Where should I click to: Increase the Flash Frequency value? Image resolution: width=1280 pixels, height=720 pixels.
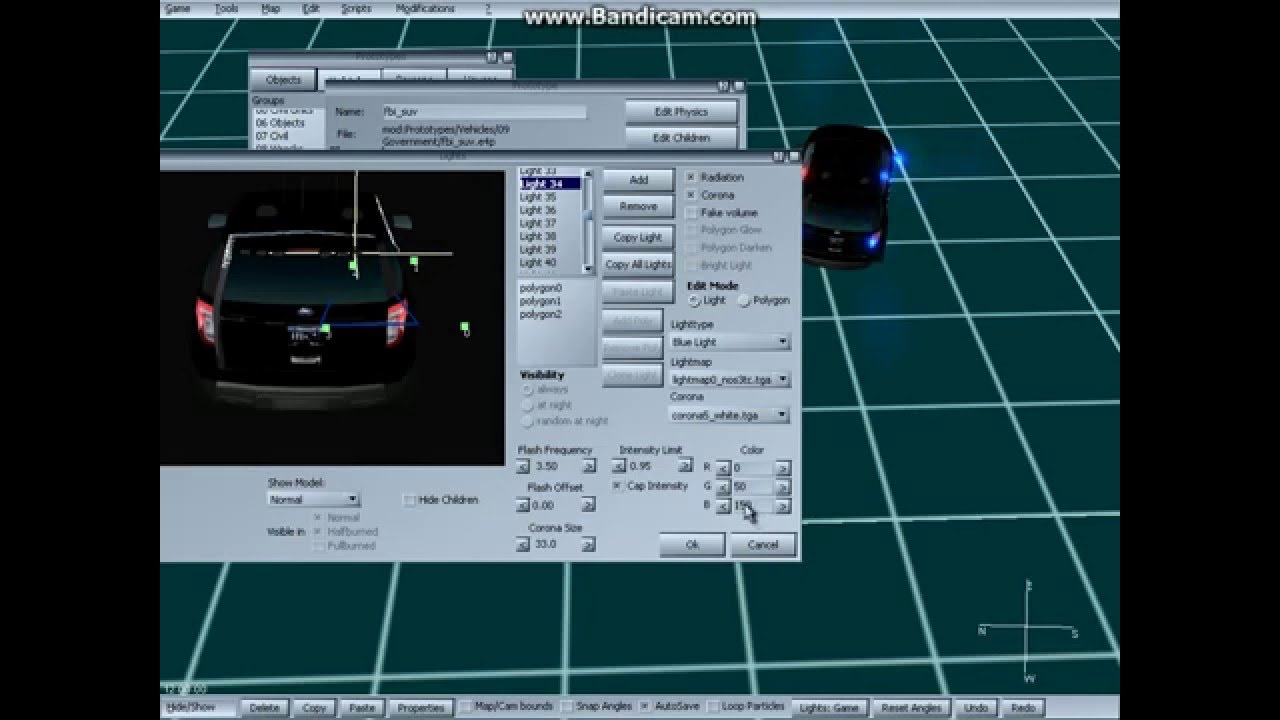pyautogui.click(x=588, y=466)
